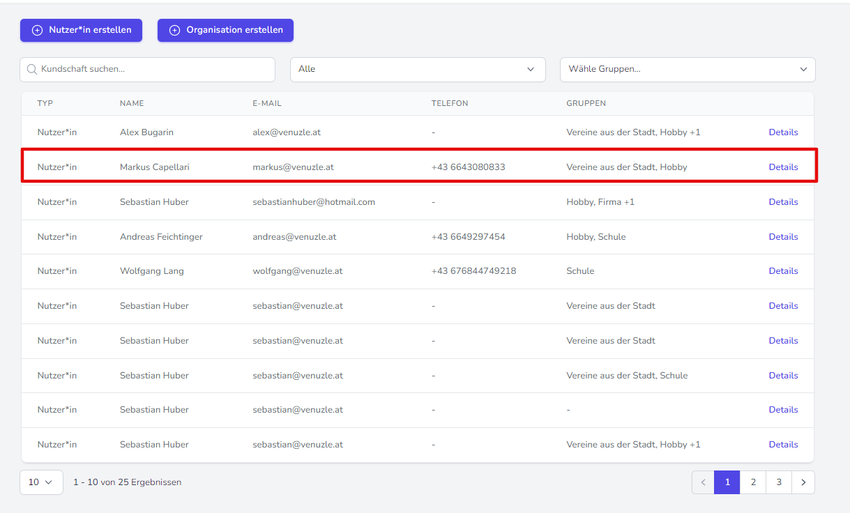Open Details for sebastianhuber@hotmail.com row
Image resolution: width=850 pixels, height=513 pixels.
783,202
